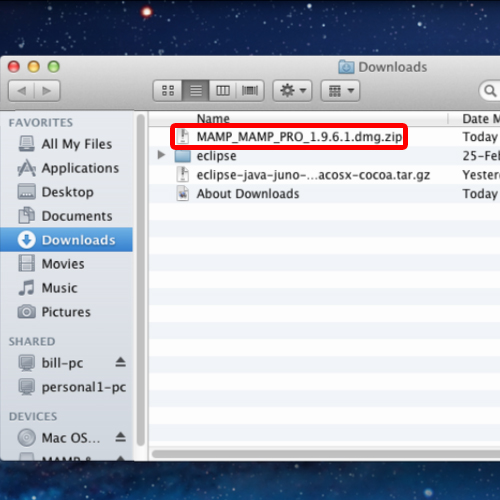Open Documents in sidebar
Viewport: 500px width, 500px height.
pos(67,216)
